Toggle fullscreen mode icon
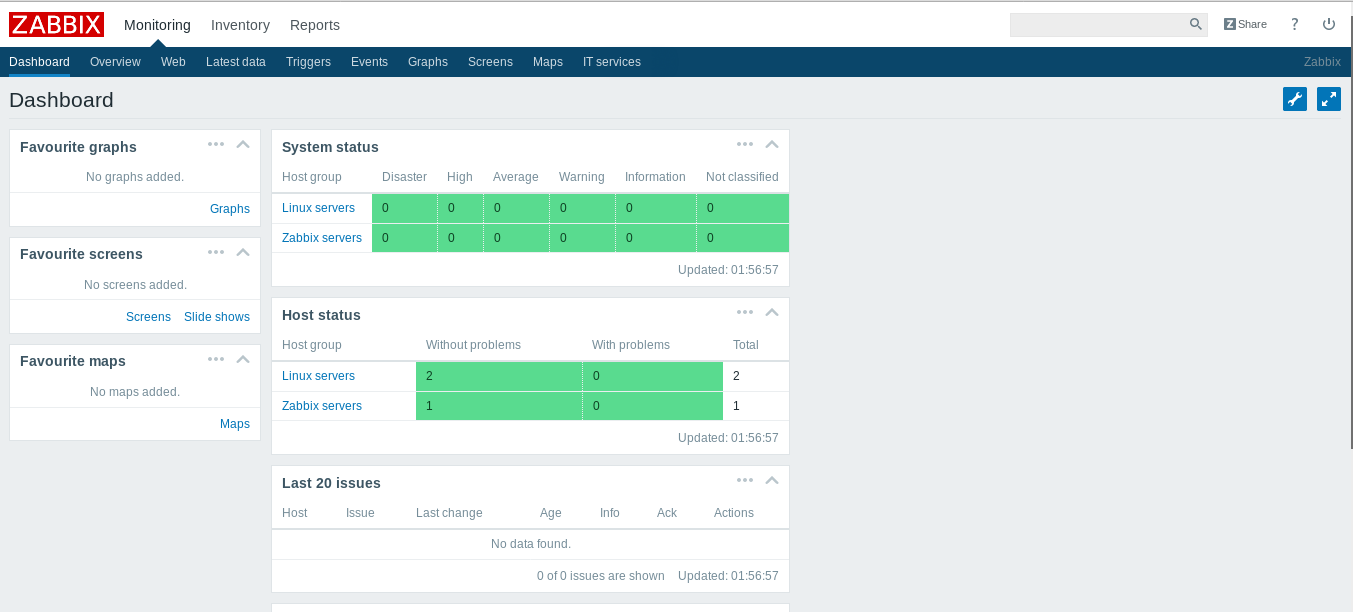Image resolution: width=1353 pixels, height=612 pixels. tap(1328, 99)
